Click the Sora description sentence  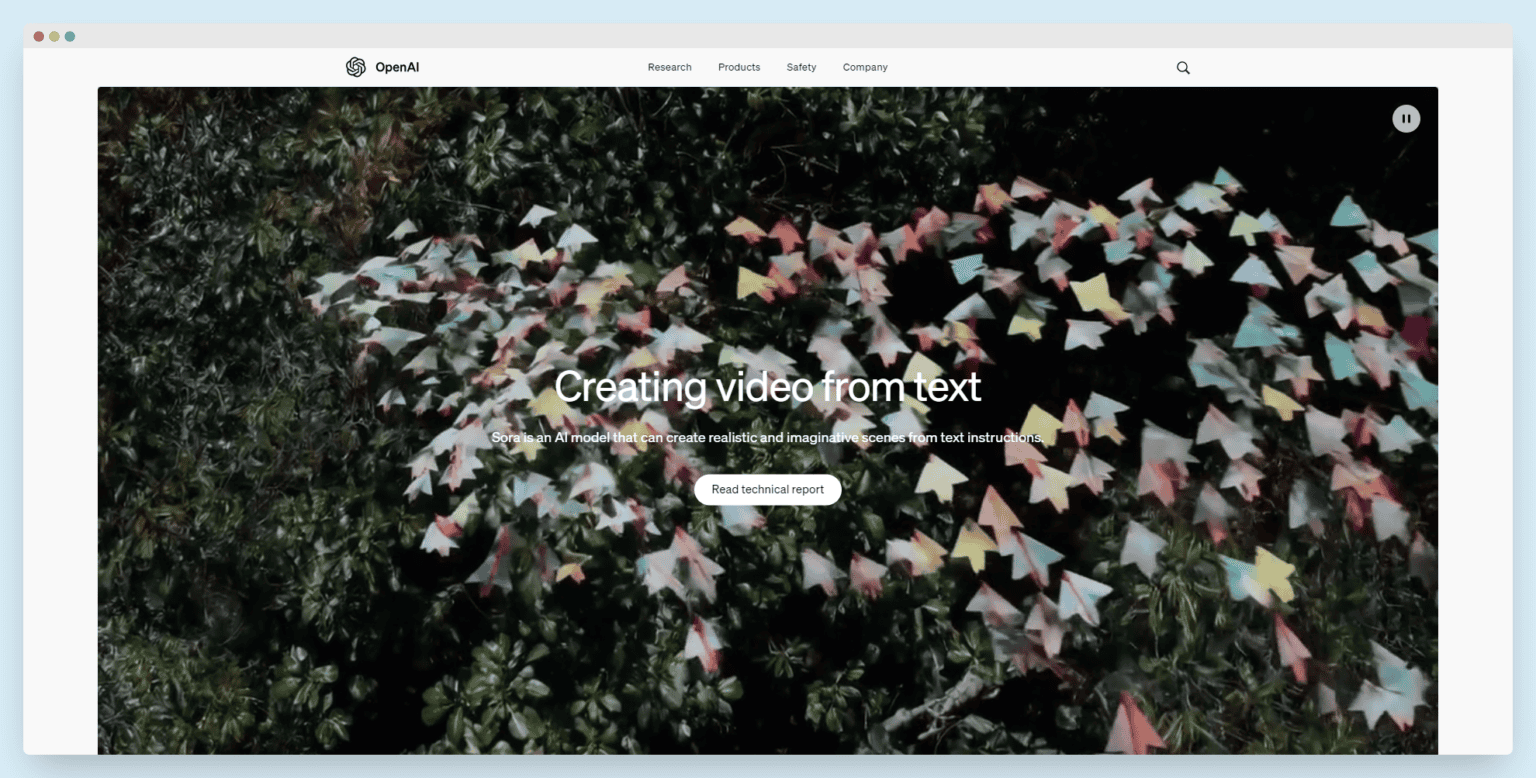(767, 438)
